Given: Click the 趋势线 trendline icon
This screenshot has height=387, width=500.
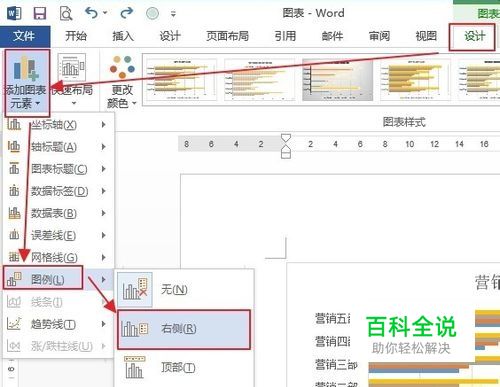Looking at the screenshot, I should click(x=14, y=323).
